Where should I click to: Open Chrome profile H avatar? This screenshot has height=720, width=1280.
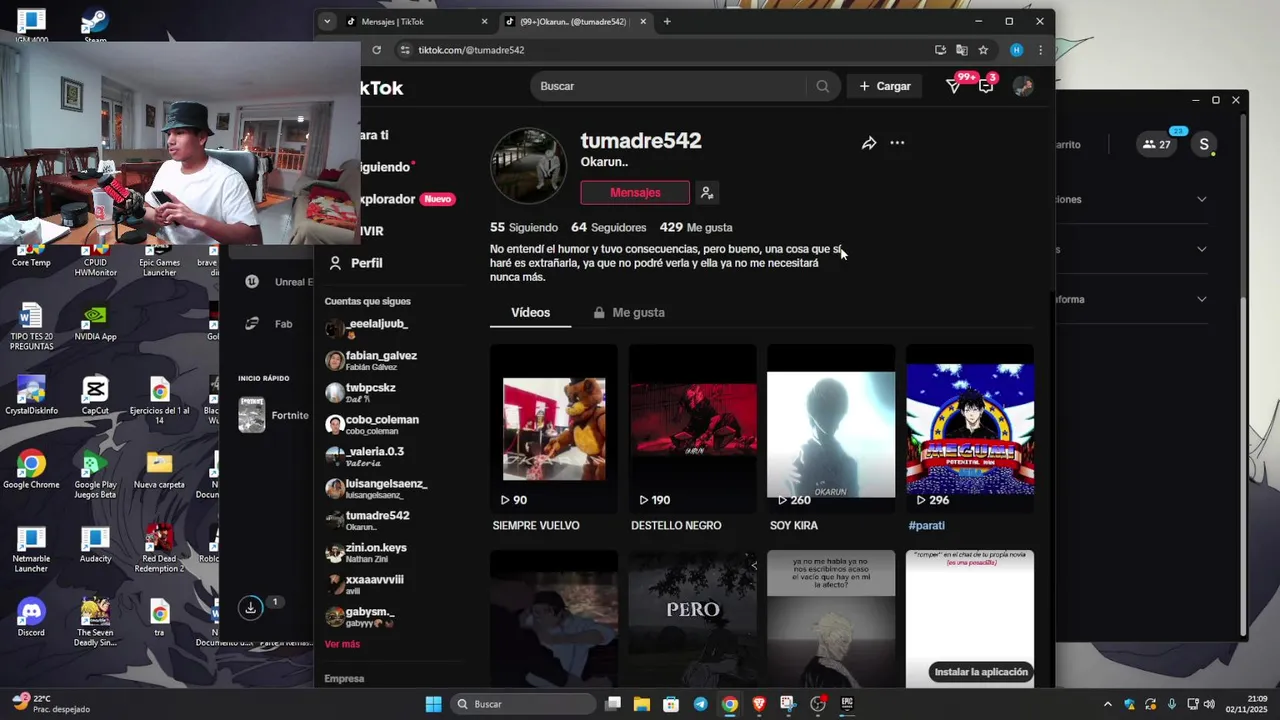click(x=1016, y=50)
